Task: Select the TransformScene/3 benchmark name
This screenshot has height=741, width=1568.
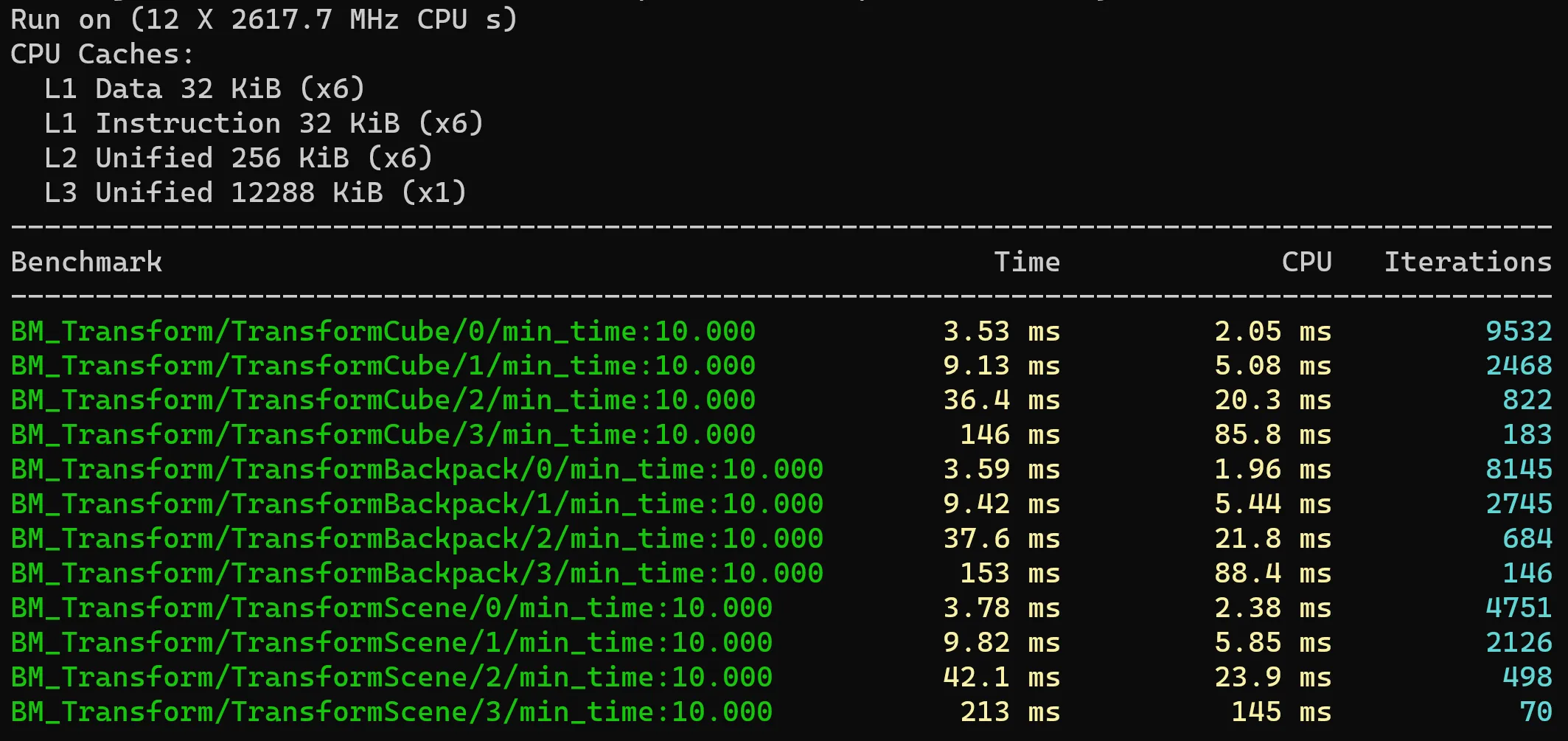Action: [x=391, y=712]
